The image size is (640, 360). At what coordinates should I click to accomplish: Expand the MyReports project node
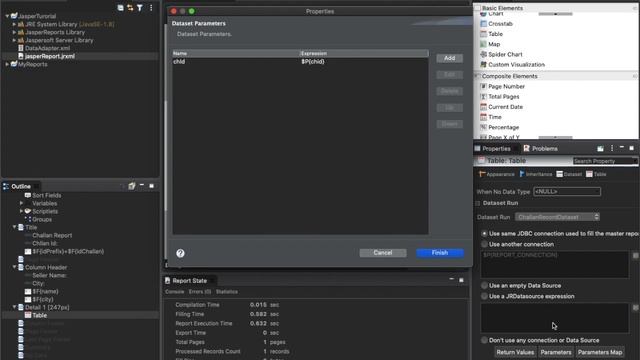(x=7, y=64)
